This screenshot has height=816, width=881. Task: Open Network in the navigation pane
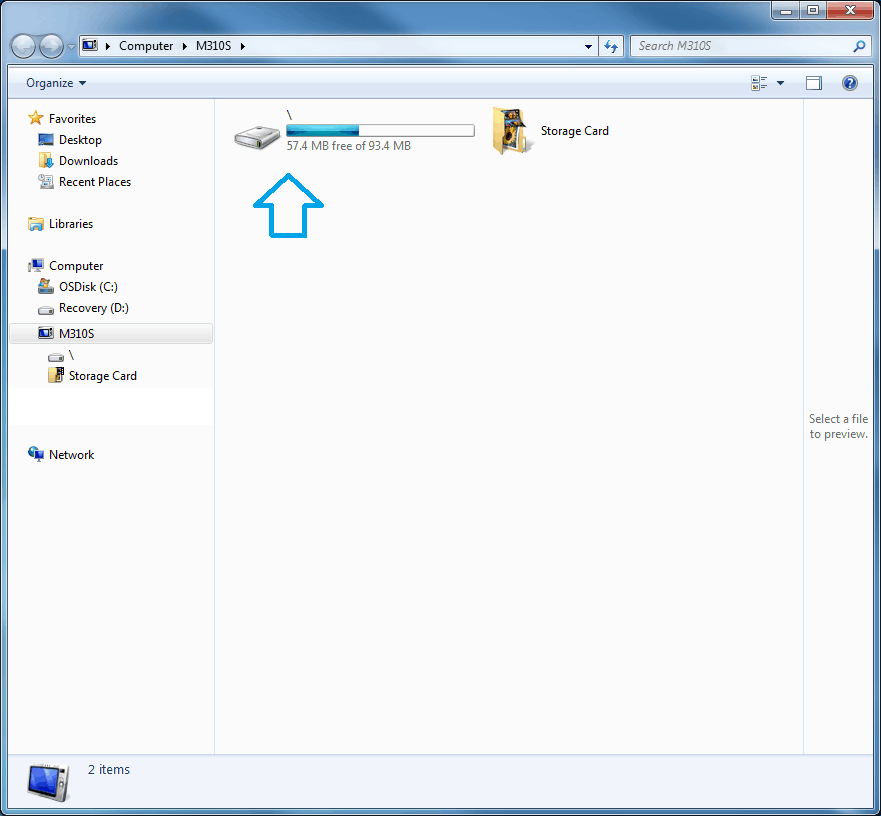[x=70, y=453]
